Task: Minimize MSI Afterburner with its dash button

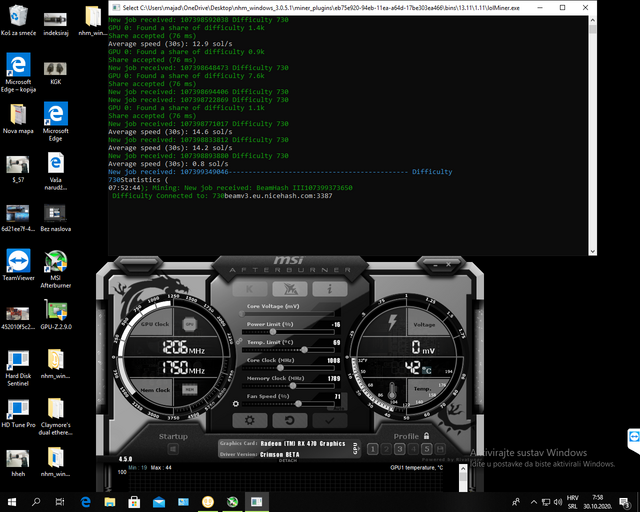Action: (435, 265)
